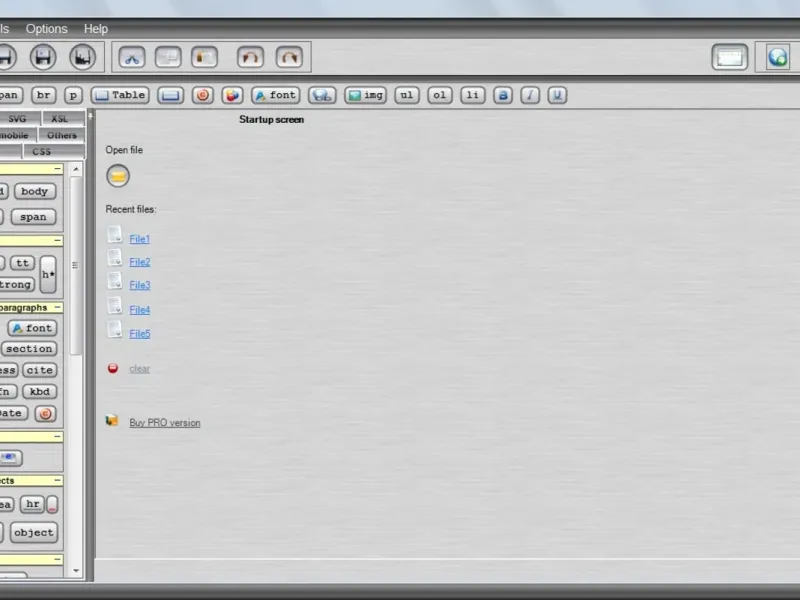Image resolution: width=800 pixels, height=600 pixels.
Task: Click the Save All factory-style disk icon
Action: 82,57
